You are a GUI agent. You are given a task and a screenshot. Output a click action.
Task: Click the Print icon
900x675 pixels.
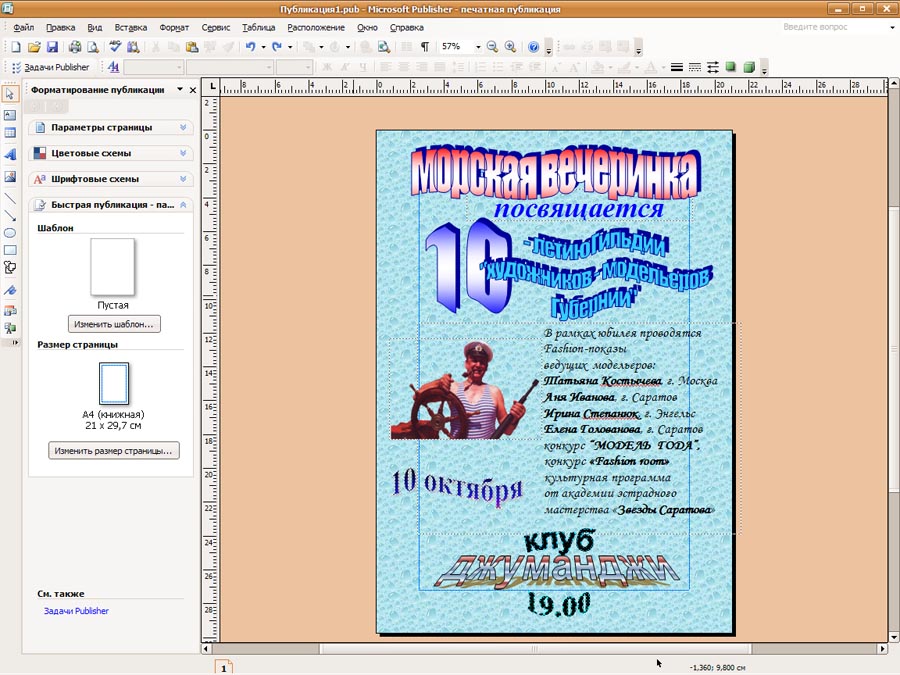[75, 47]
